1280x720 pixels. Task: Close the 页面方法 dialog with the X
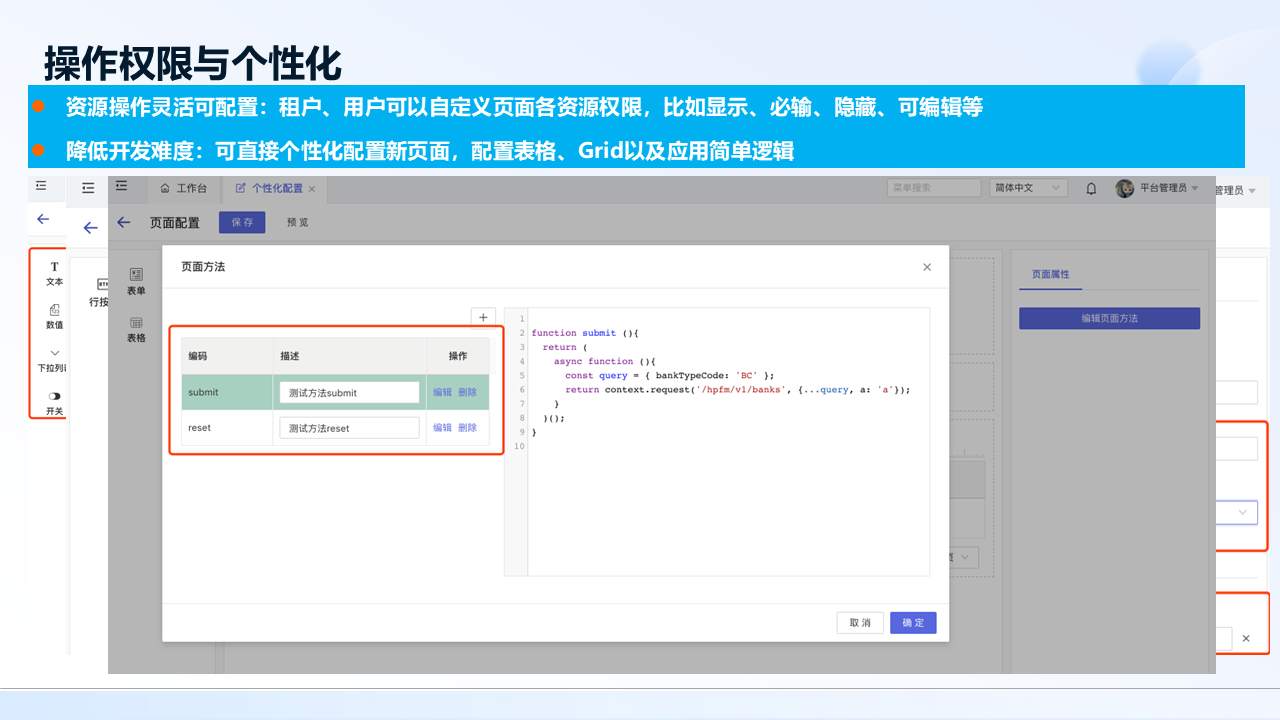pos(927,267)
